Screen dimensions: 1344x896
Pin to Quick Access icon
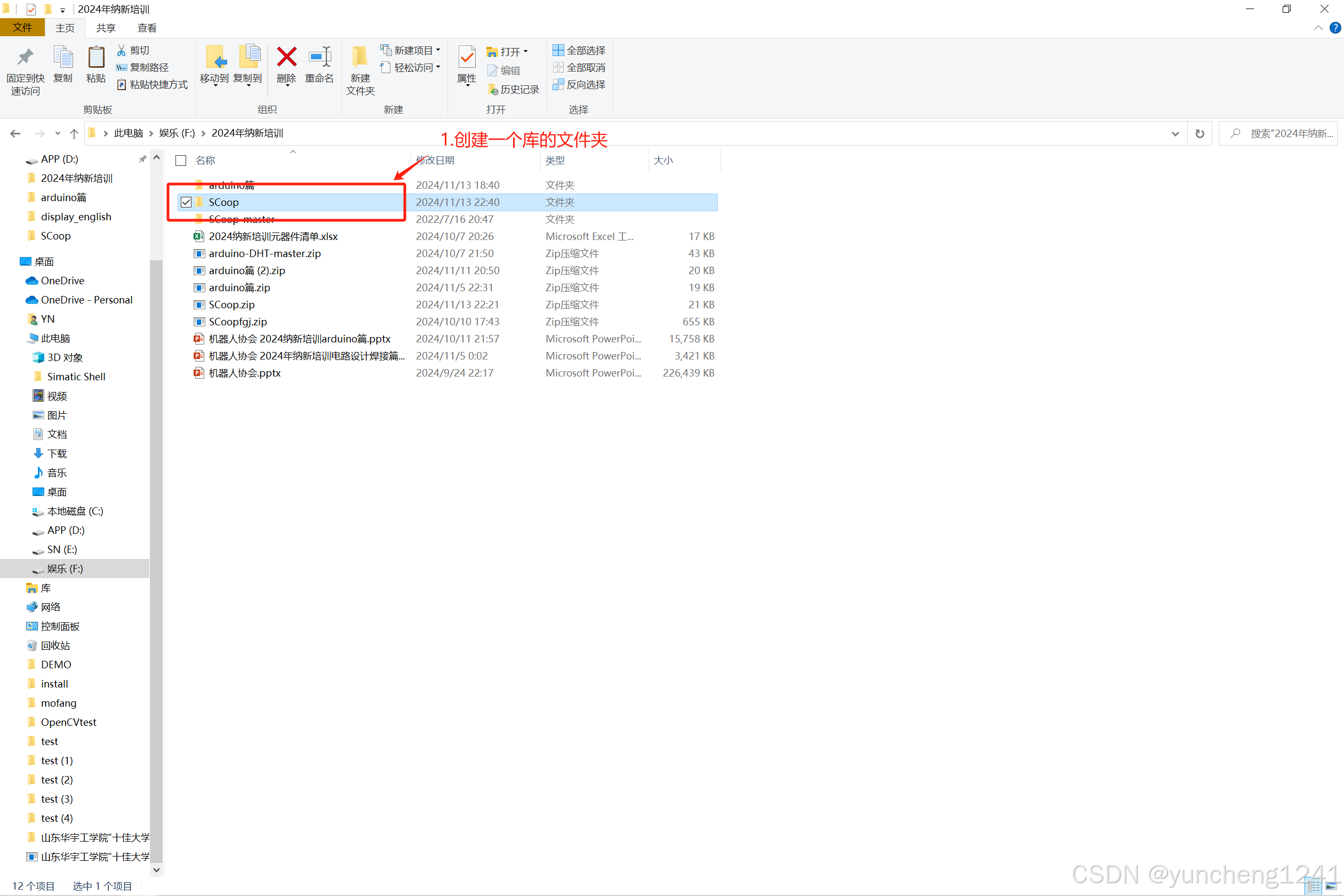click(x=25, y=58)
